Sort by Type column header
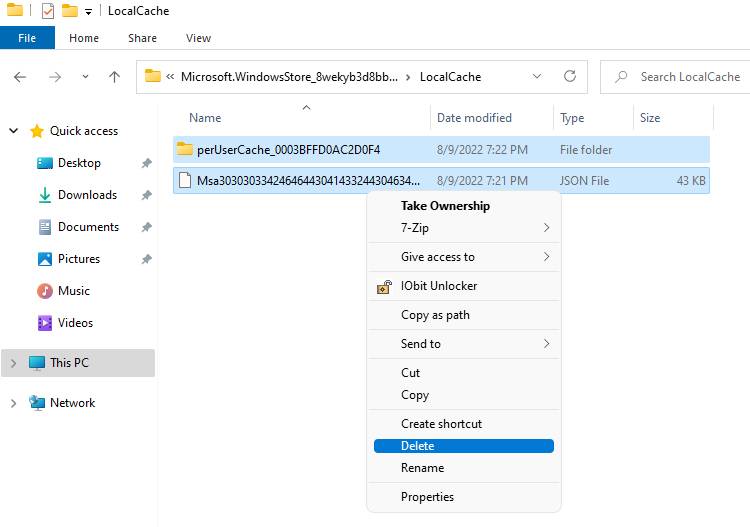This screenshot has width=750, height=527. pos(572,118)
